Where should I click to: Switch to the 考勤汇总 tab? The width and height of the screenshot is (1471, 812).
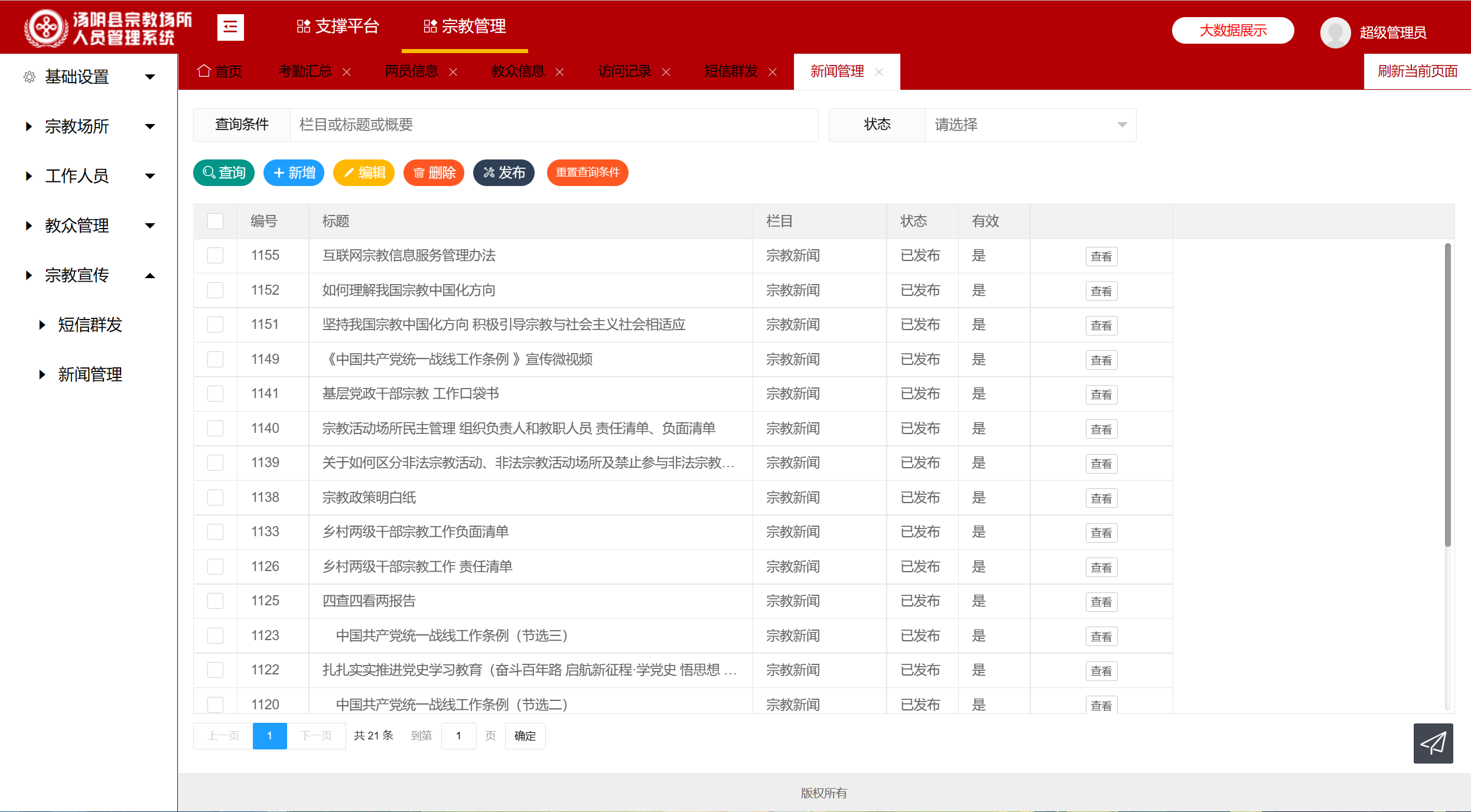(305, 71)
